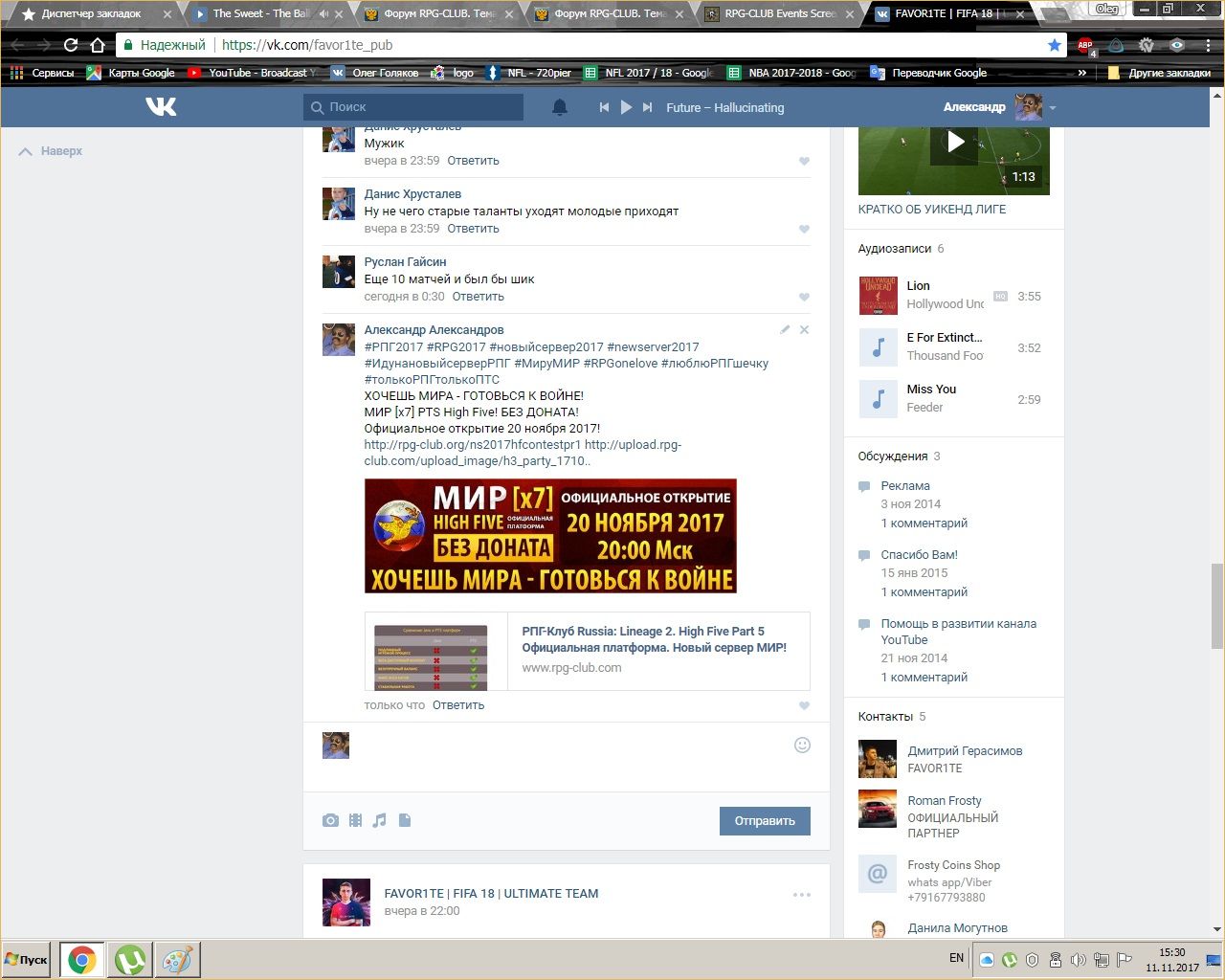Open Александр Александров's profile name link
Viewport: 1225px width, 980px height.
434,330
